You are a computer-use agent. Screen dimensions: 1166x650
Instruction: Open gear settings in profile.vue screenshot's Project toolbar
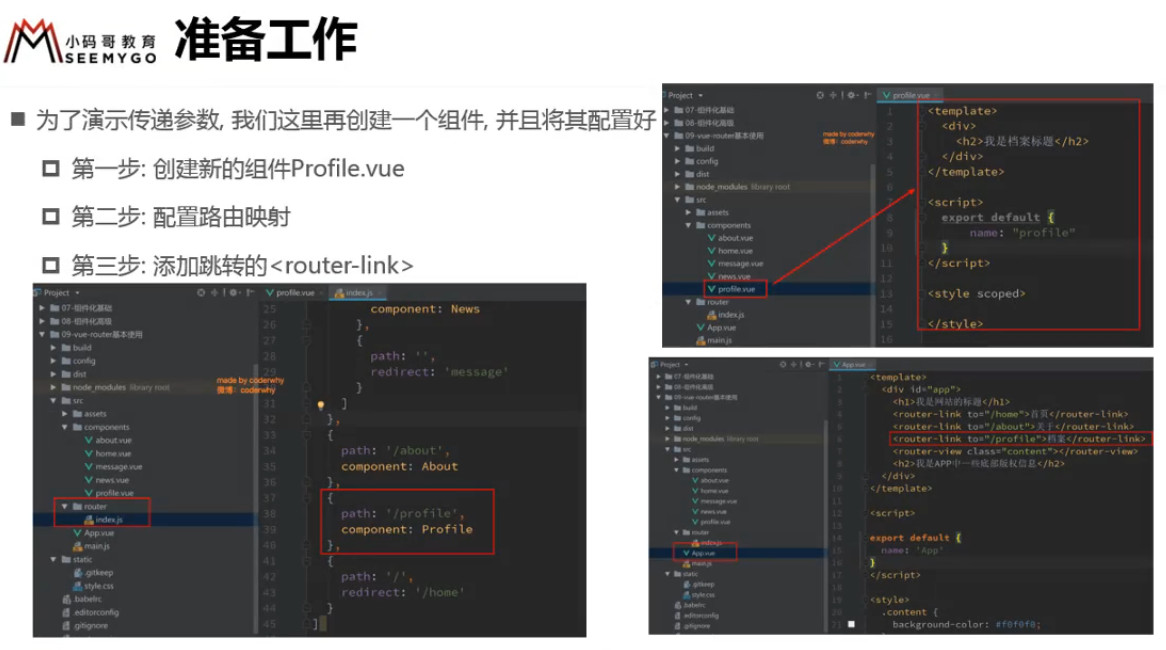(x=851, y=95)
